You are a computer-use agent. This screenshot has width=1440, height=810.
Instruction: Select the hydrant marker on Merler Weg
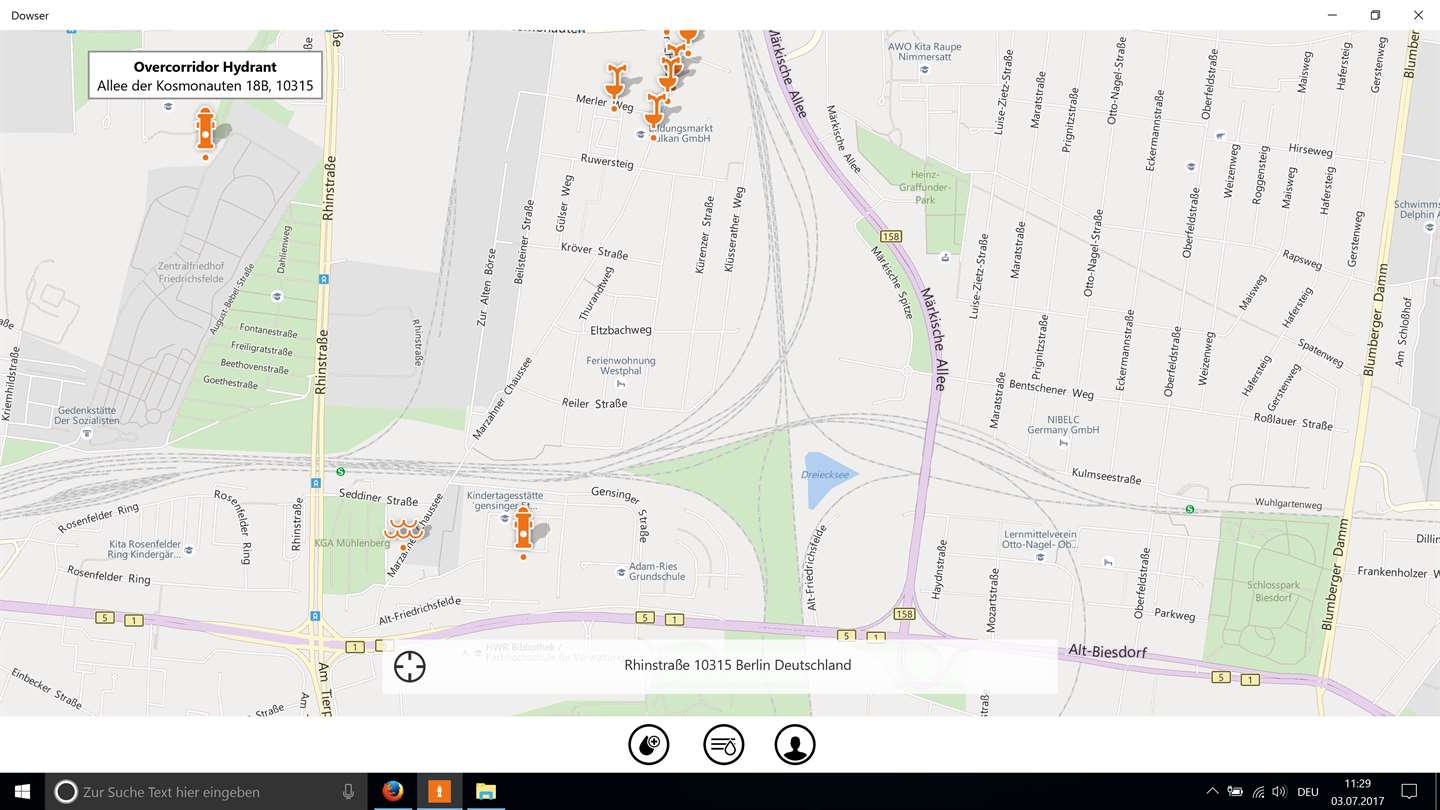(x=616, y=84)
